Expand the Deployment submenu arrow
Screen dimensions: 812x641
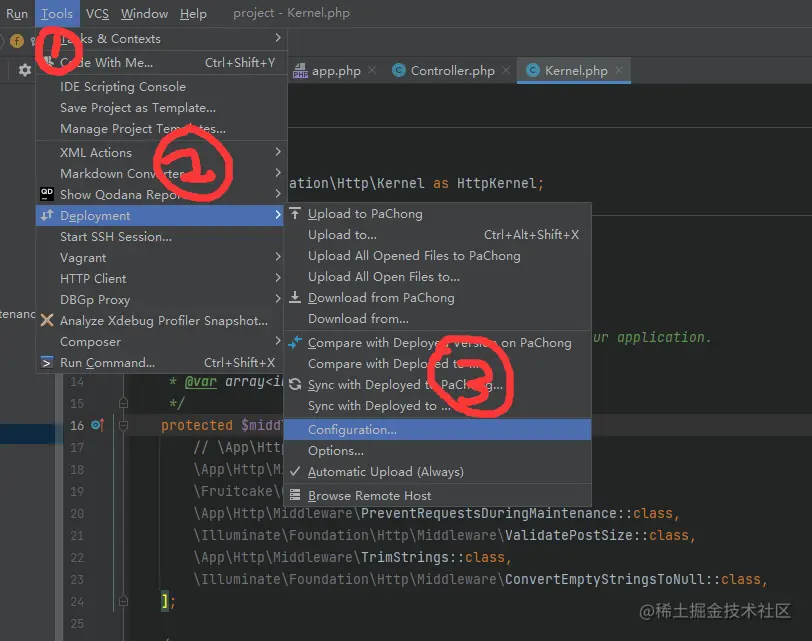click(x=278, y=214)
